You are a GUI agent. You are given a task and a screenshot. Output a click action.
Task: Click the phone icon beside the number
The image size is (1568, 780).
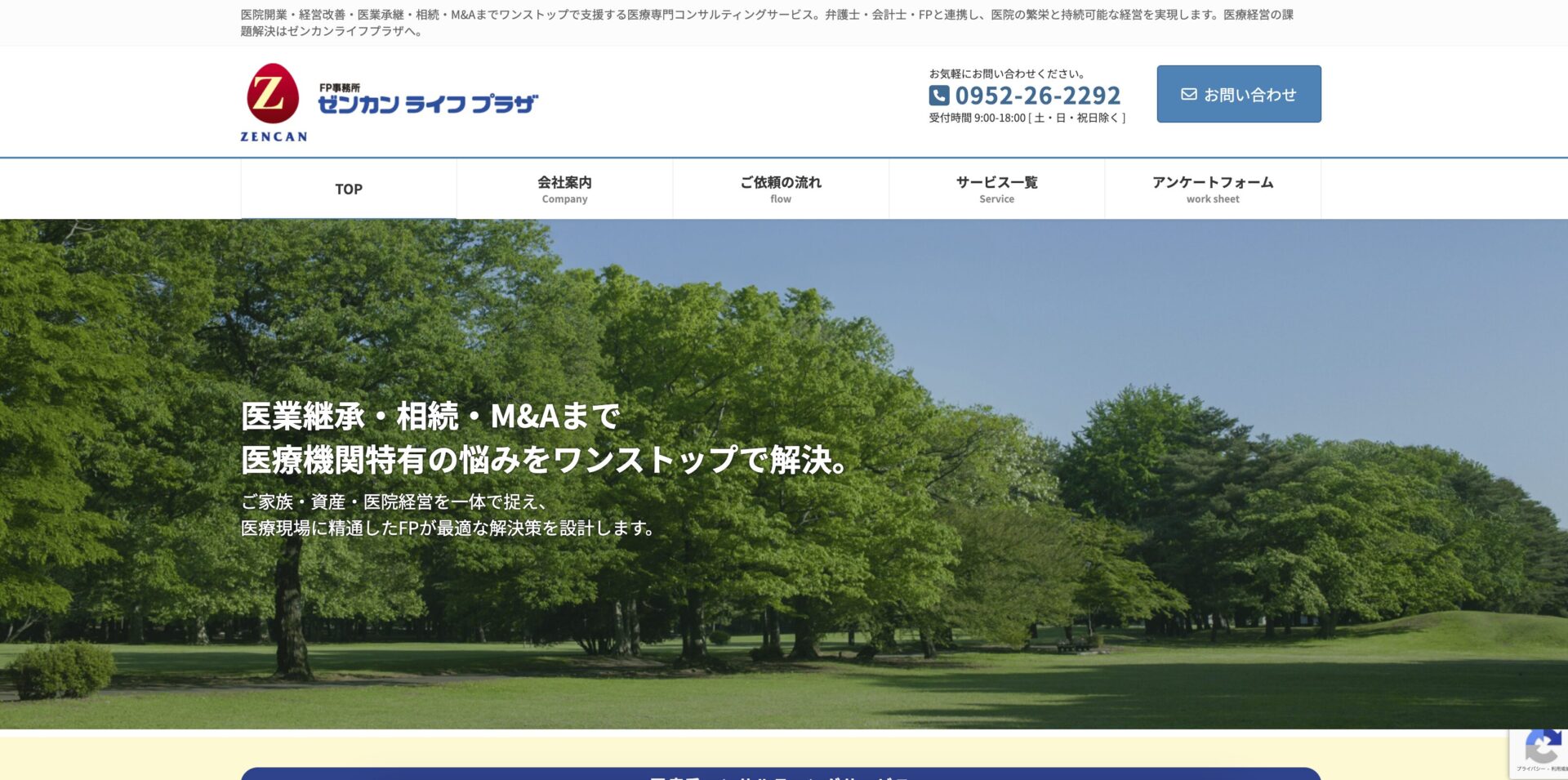[x=939, y=96]
